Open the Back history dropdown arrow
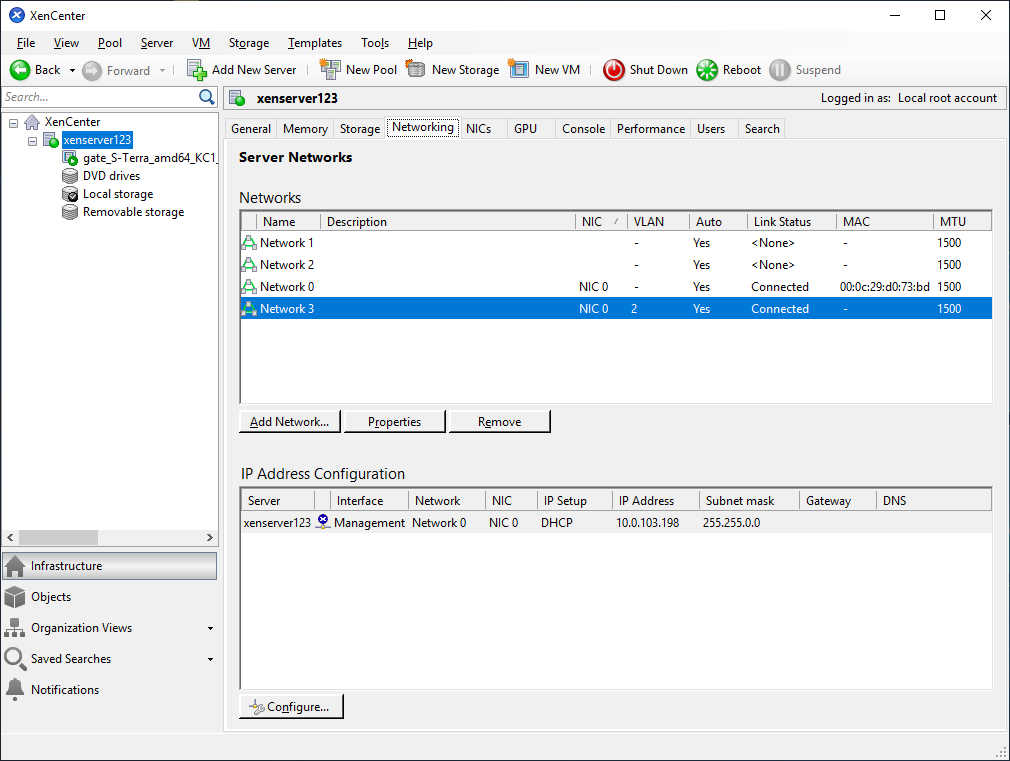The width and height of the screenshot is (1010, 761). tap(72, 70)
